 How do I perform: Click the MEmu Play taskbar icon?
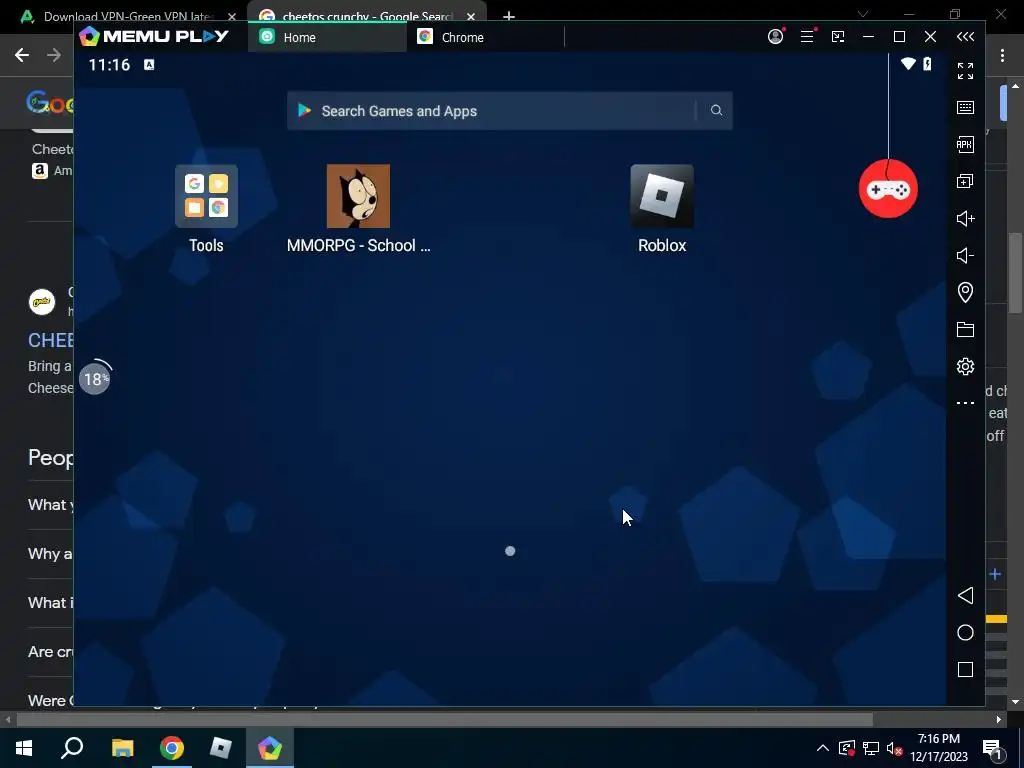269,748
